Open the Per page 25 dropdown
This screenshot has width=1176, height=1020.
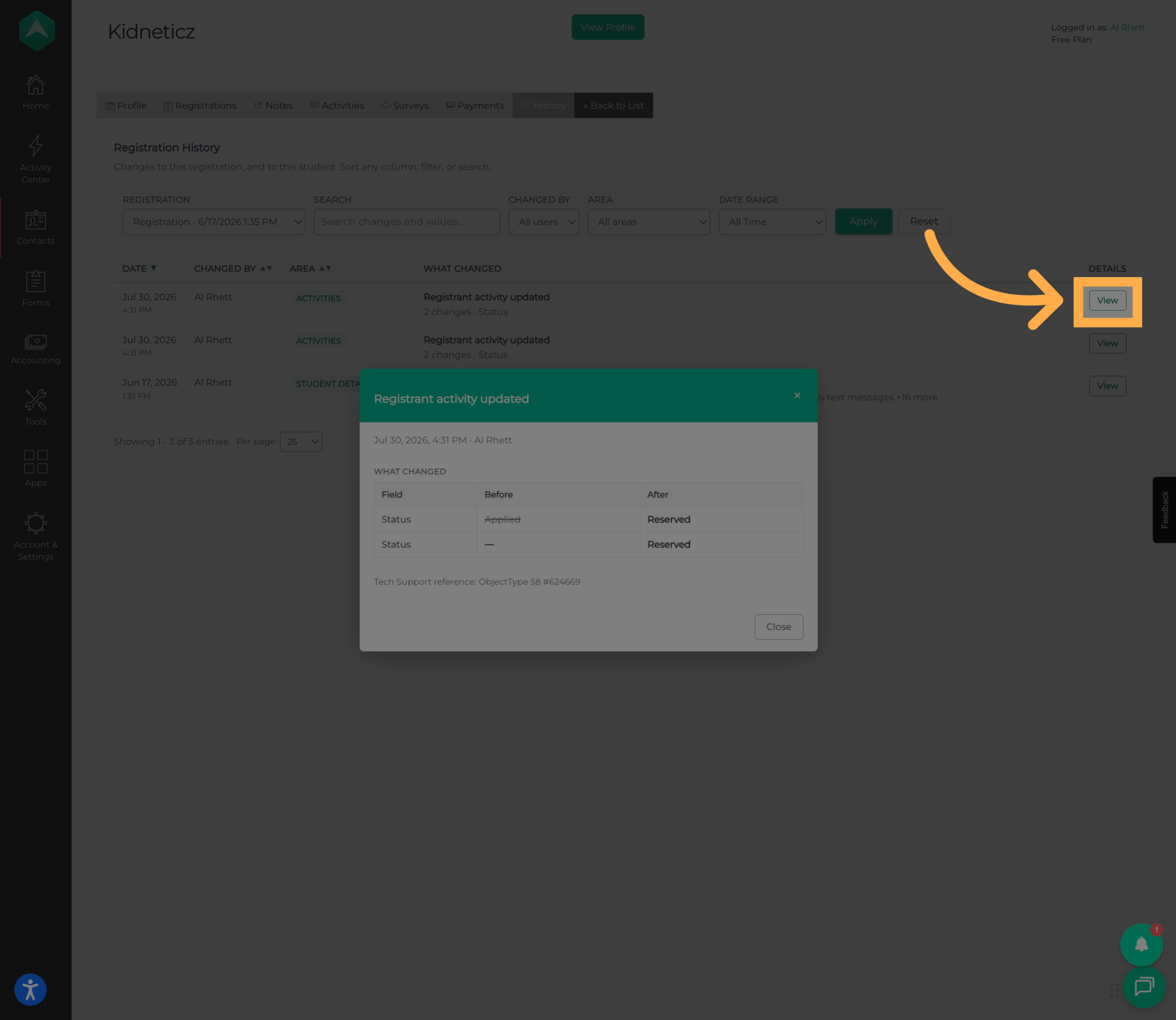tap(301, 442)
